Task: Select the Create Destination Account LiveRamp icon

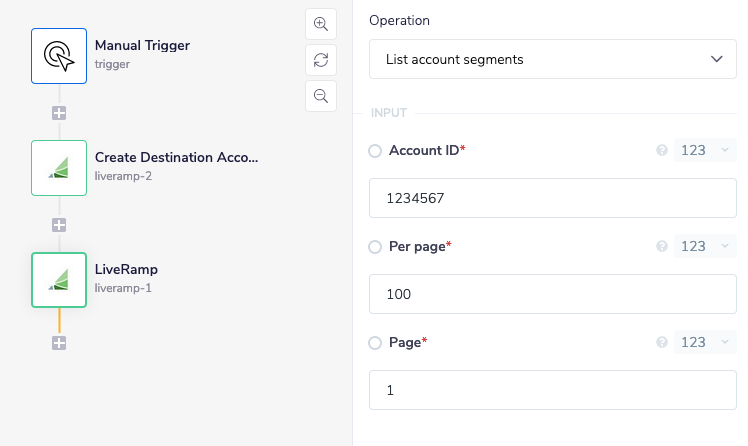Action: 59,168
